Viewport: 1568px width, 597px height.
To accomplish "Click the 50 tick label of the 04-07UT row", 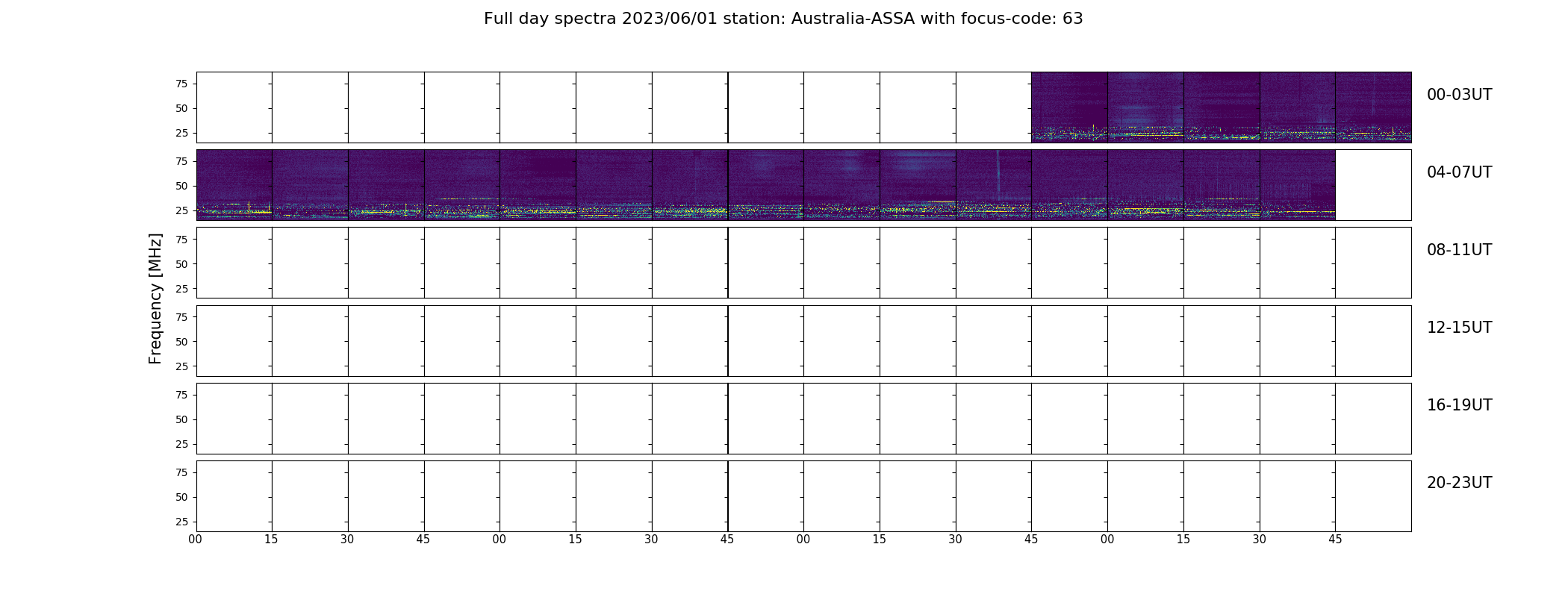I will (x=181, y=186).
